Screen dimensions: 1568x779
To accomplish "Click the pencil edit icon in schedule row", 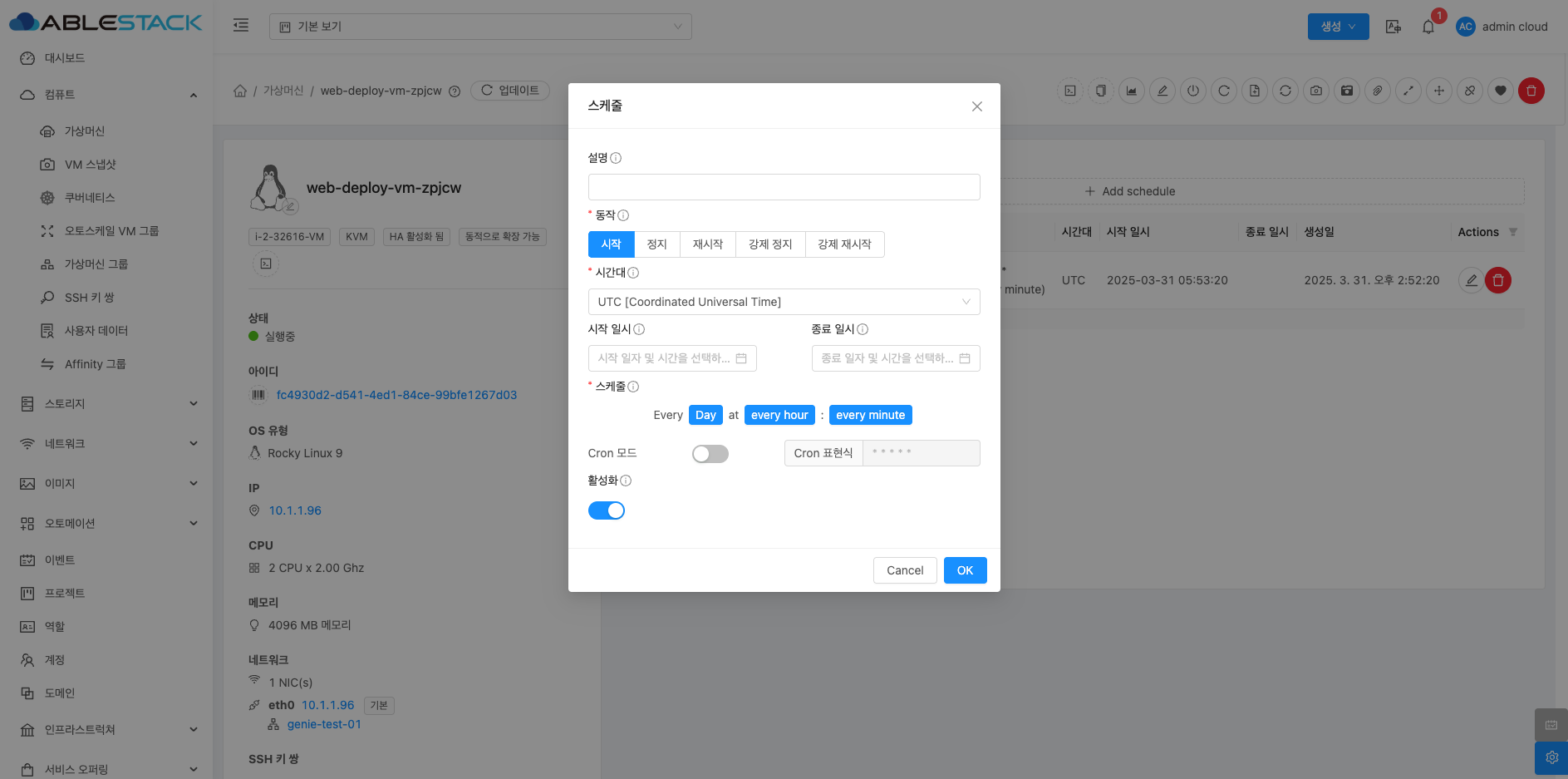I will click(1471, 280).
